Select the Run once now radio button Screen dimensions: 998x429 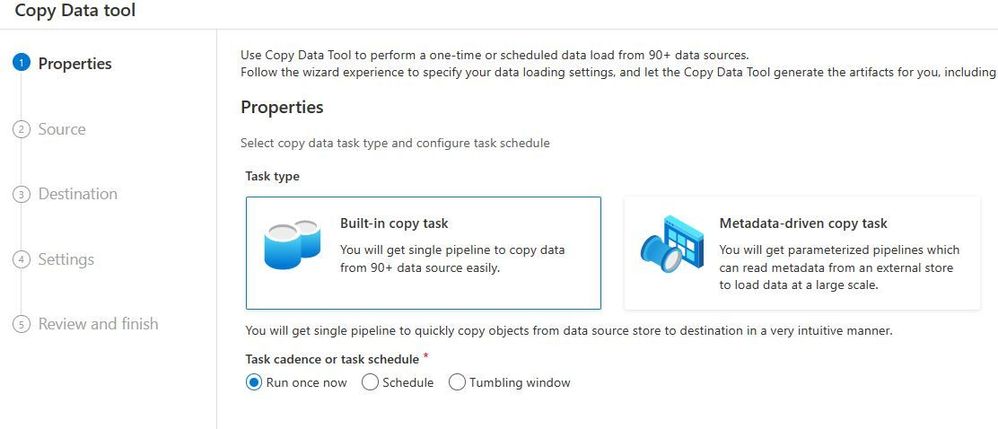pos(254,382)
